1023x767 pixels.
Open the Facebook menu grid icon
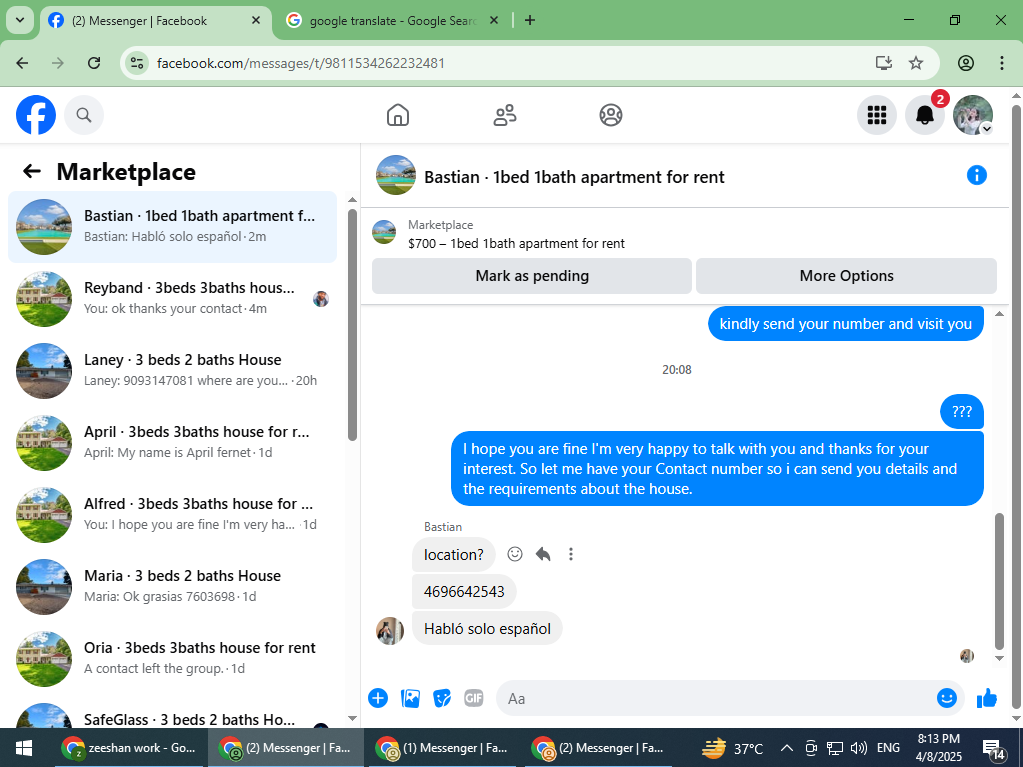coord(876,115)
